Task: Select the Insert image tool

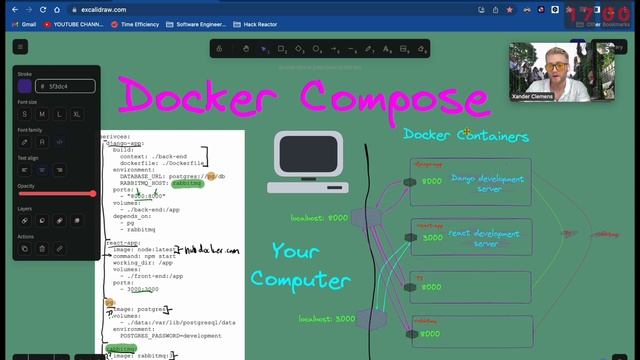Action: [x=404, y=49]
